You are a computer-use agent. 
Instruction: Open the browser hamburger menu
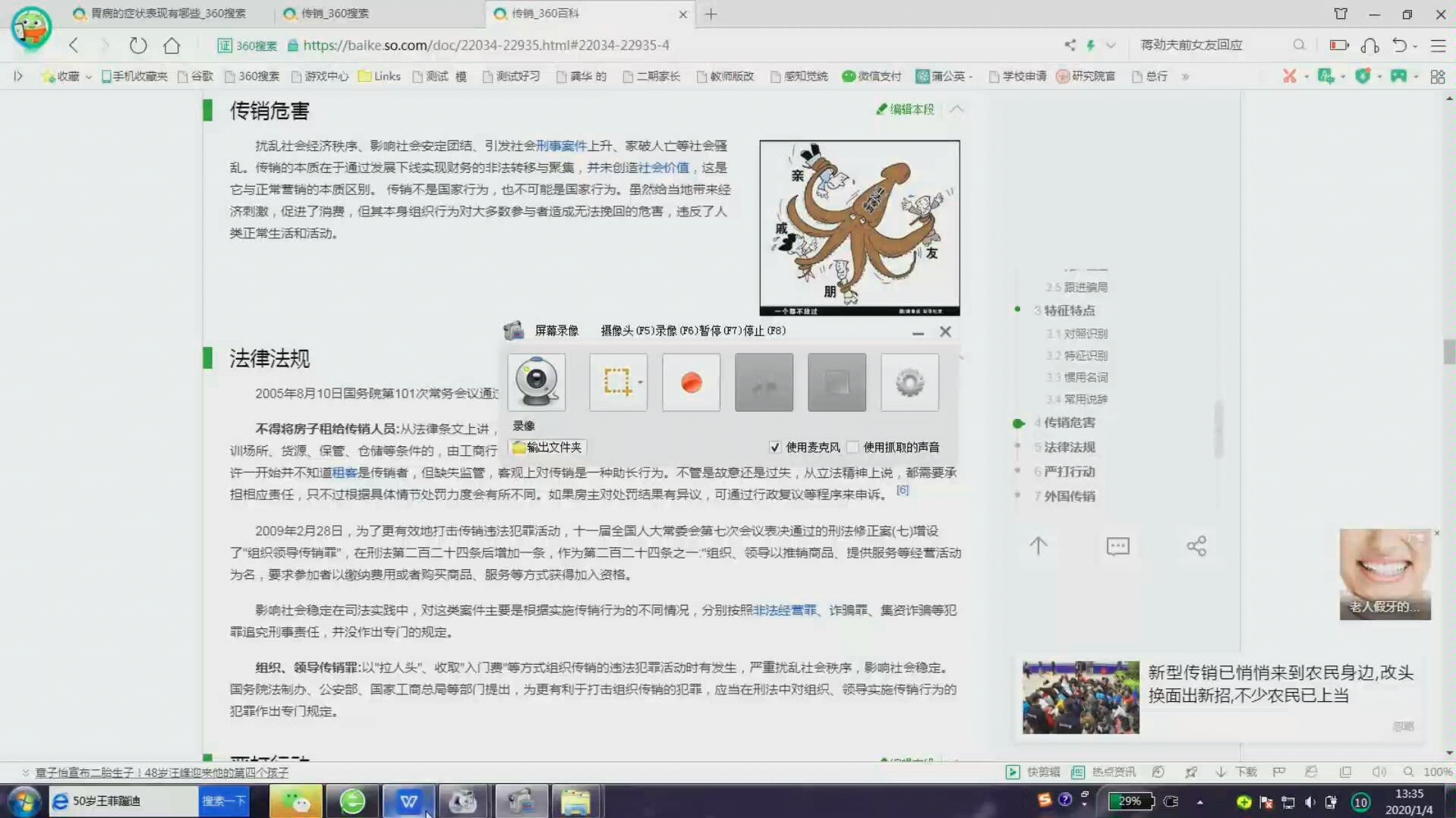pyautogui.click(x=1438, y=46)
